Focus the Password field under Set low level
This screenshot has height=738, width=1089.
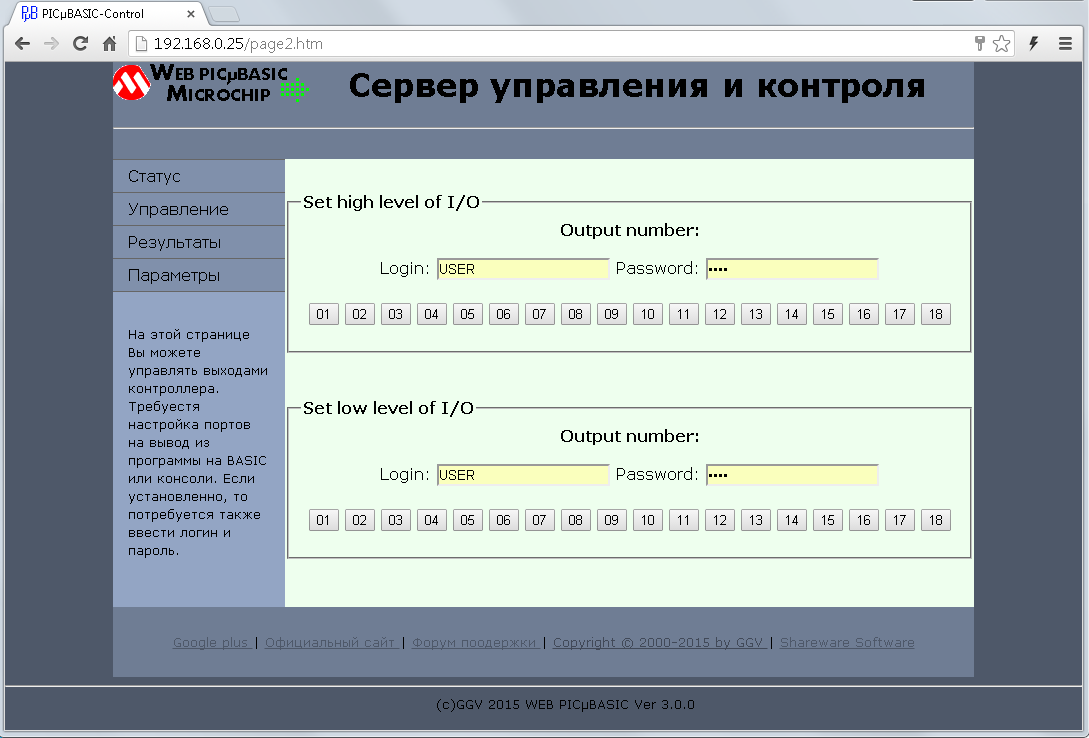point(791,475)
